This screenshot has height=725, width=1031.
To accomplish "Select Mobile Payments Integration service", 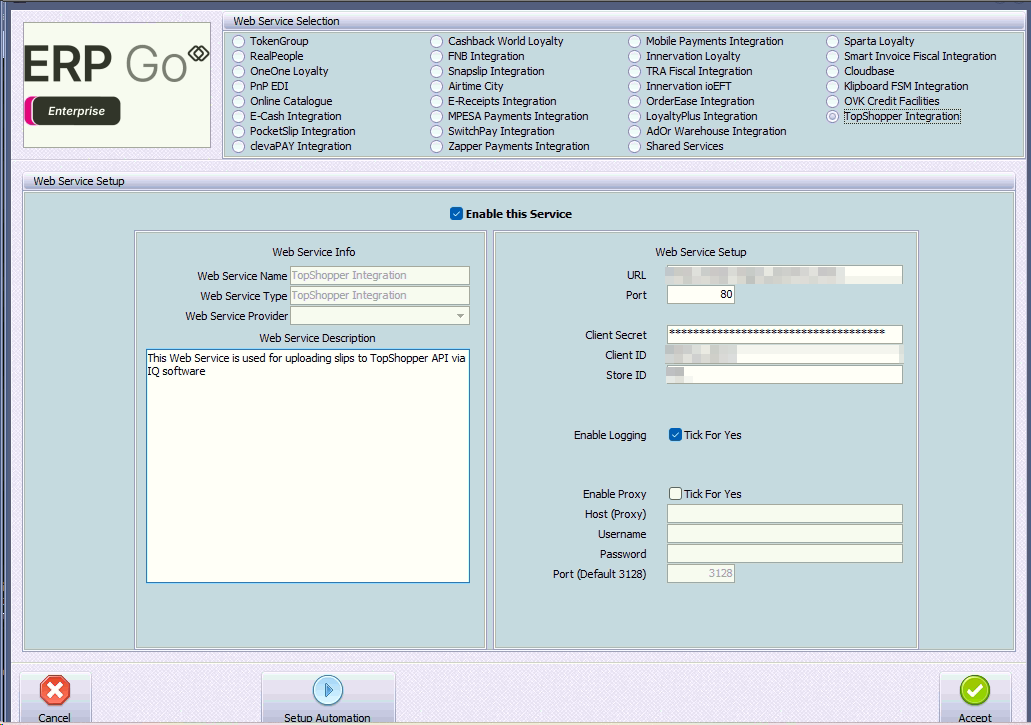I will click(x=636, y=42).
